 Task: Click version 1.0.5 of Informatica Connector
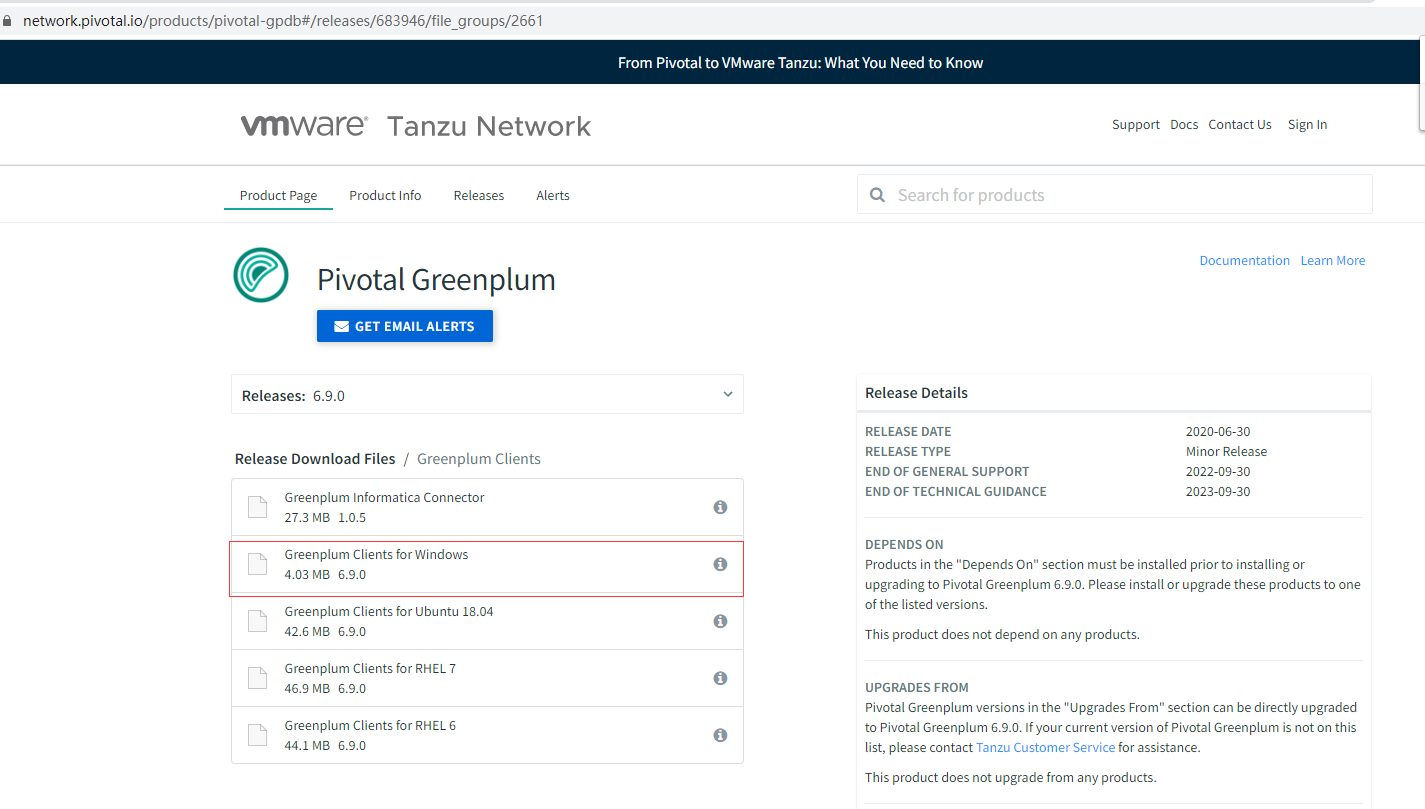[352, 518]
